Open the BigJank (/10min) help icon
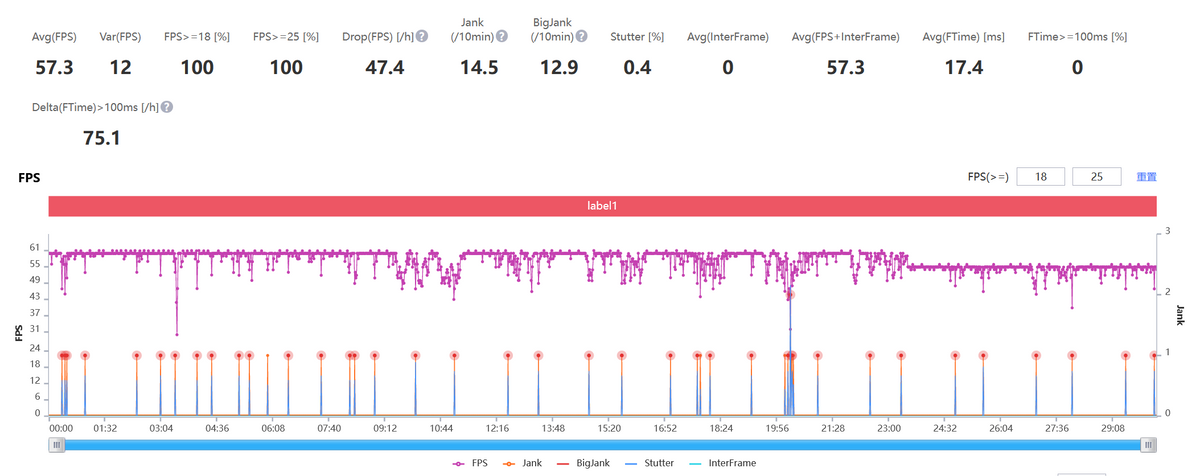Screen dimensions: 1200x476 pos(581,36)
